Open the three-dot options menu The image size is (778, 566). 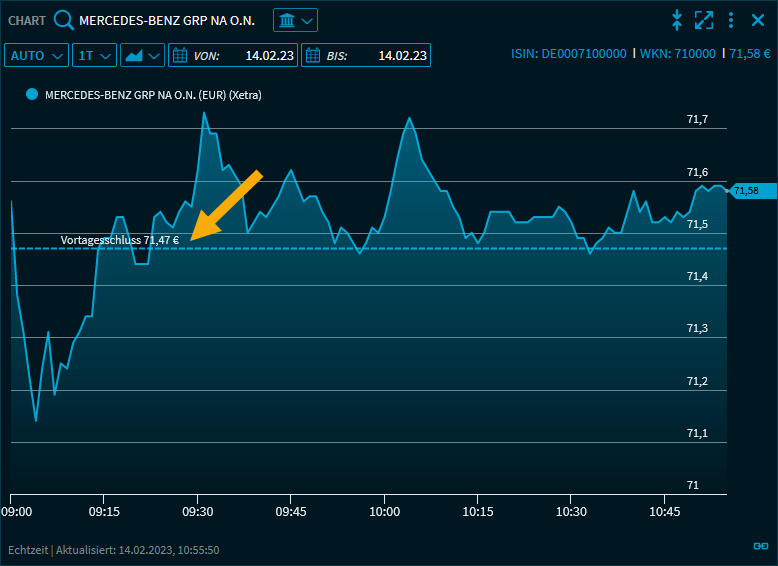point(731,20)
